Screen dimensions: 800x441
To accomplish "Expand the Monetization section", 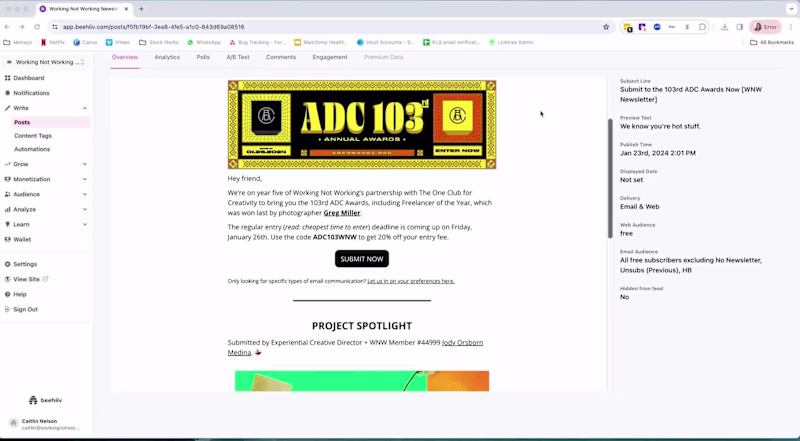I will (85, 179).
